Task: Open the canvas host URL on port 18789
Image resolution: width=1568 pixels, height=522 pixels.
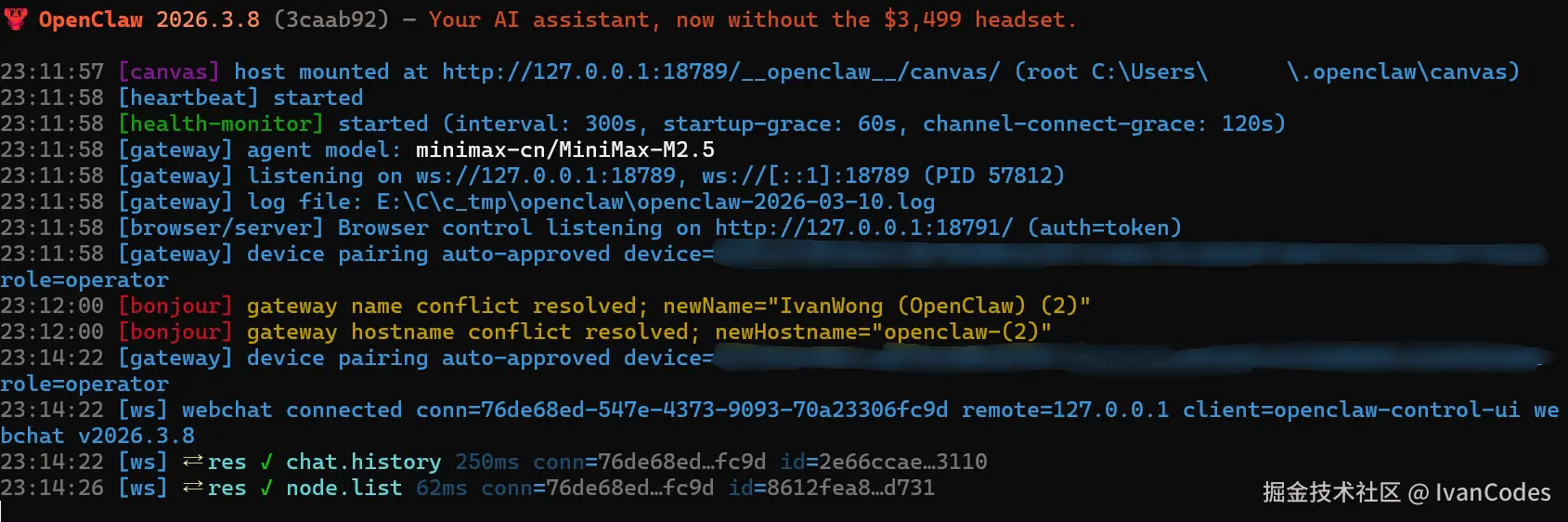Action: (720, 72)
